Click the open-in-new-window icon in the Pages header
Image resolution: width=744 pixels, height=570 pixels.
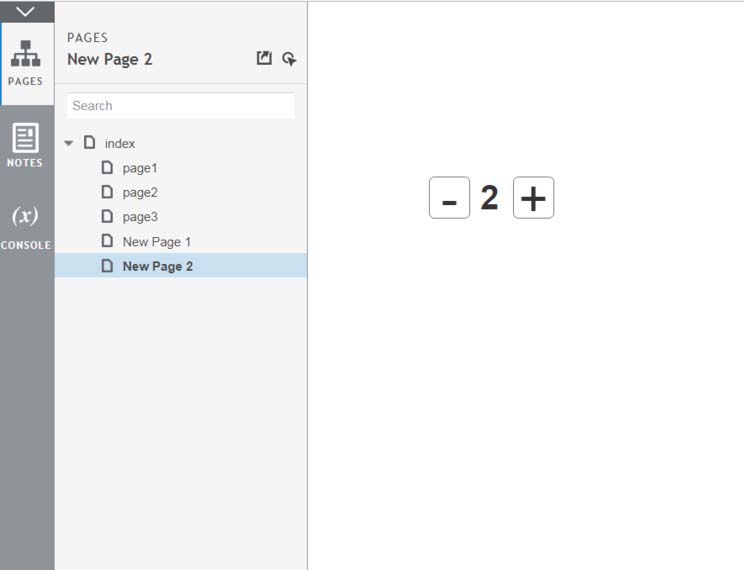pos(264,59)
